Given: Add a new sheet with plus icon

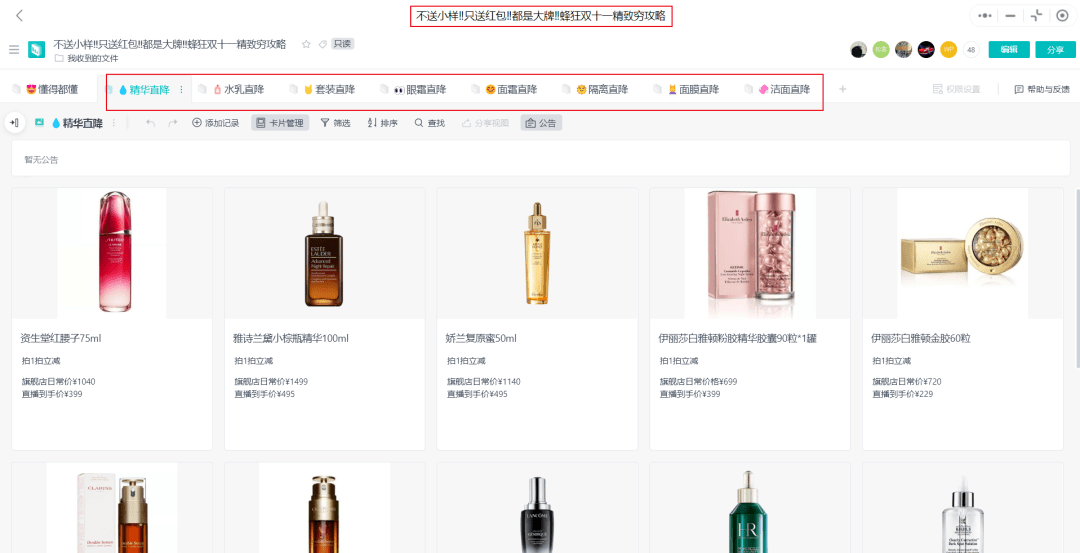Looking at the screenshot, I should coord(842,89).
